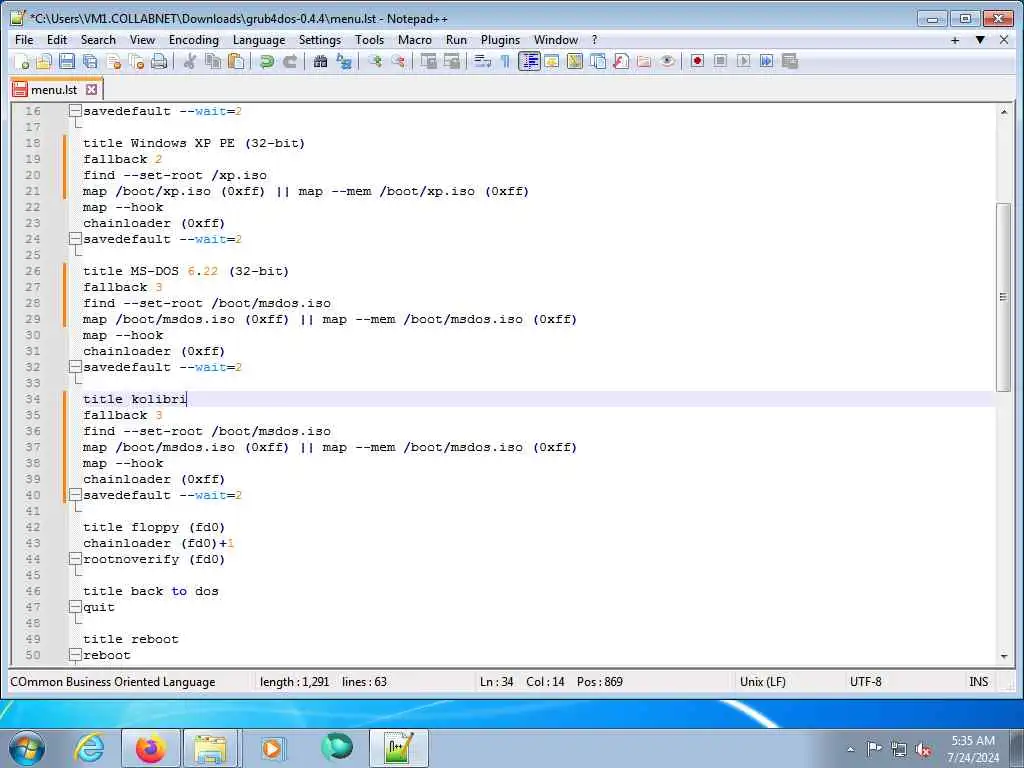This screenshot has width=1024, height=768.
Task: Open the Plugins menu
Action: (x=500, y=40)
